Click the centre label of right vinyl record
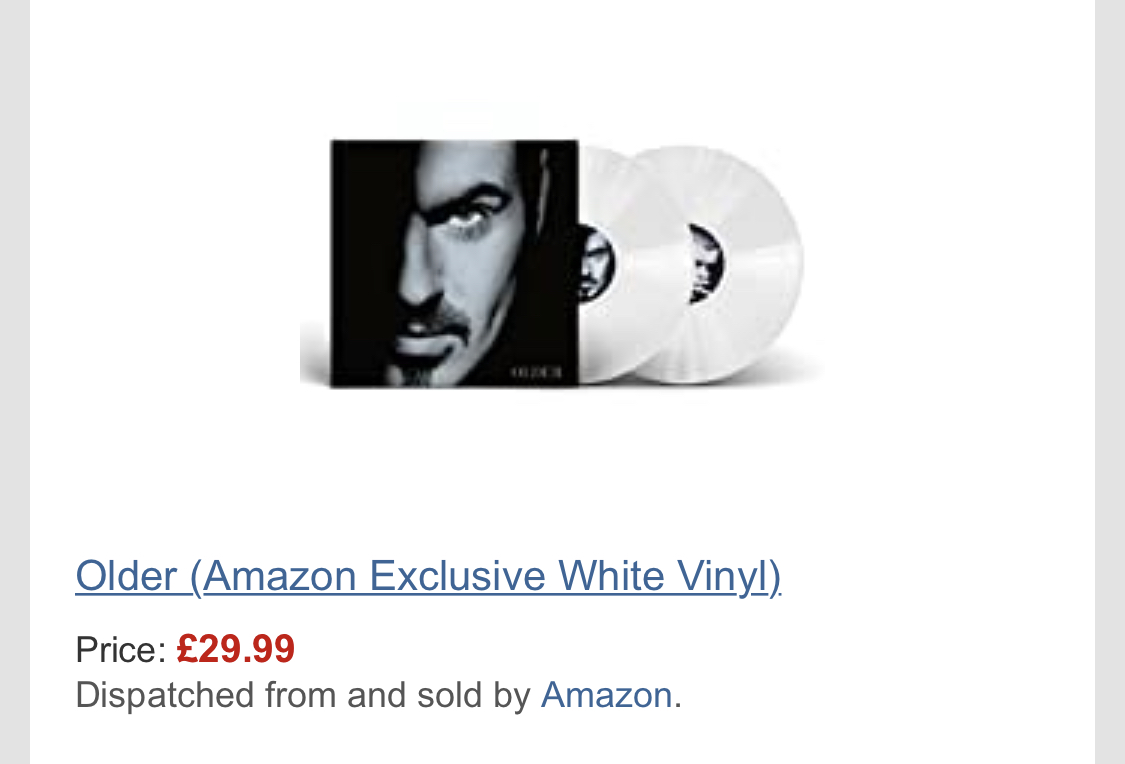Viewport: 1125px width, 764px height. 706,263
